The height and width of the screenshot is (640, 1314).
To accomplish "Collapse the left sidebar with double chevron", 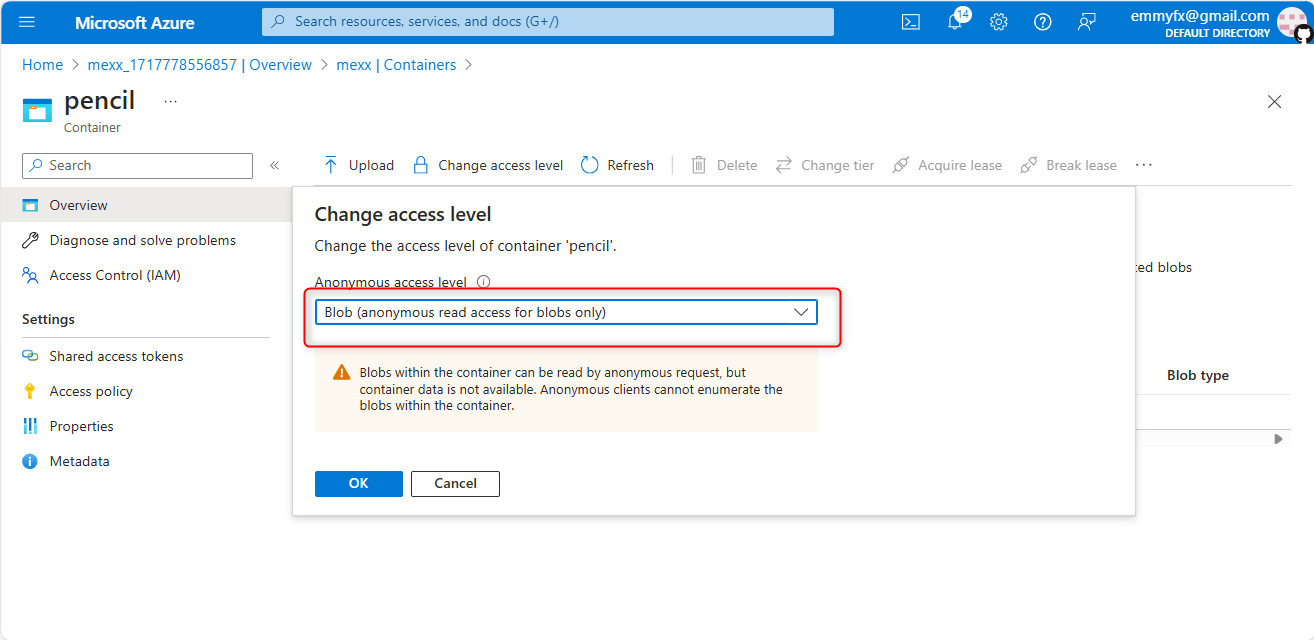I will pyautogui.click(x=274, y=166).
